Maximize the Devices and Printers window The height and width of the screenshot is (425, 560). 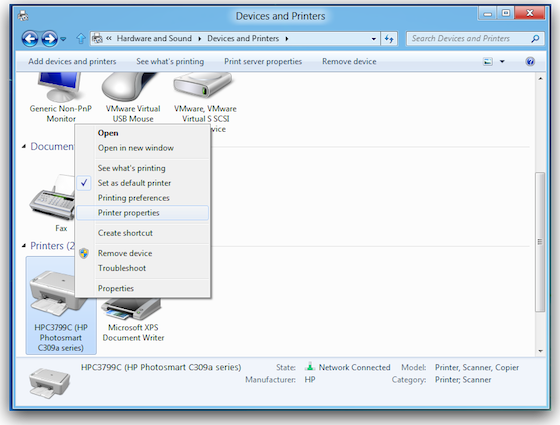(x=506, y=14)
